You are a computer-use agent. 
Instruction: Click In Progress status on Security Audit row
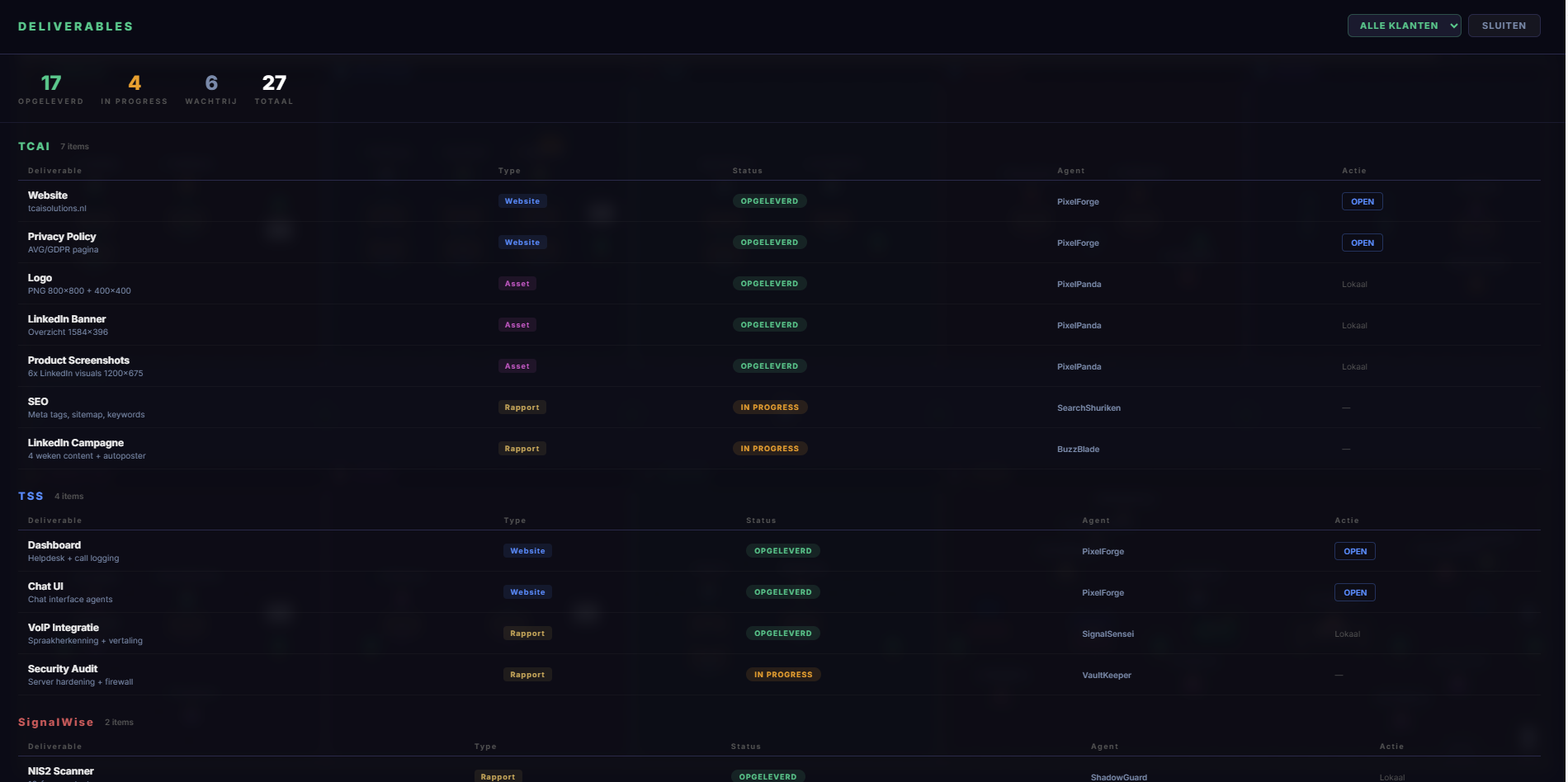tap(783, 675)
